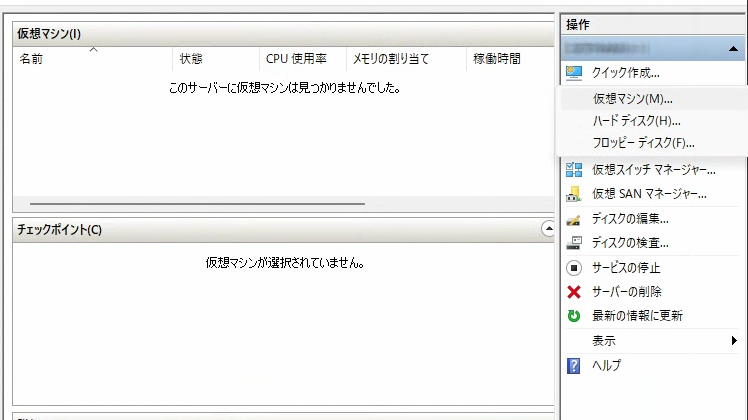Select ハード ディスク(H)... from the submenu
Viewport: 748px width, 420px height.
(652, 121)
